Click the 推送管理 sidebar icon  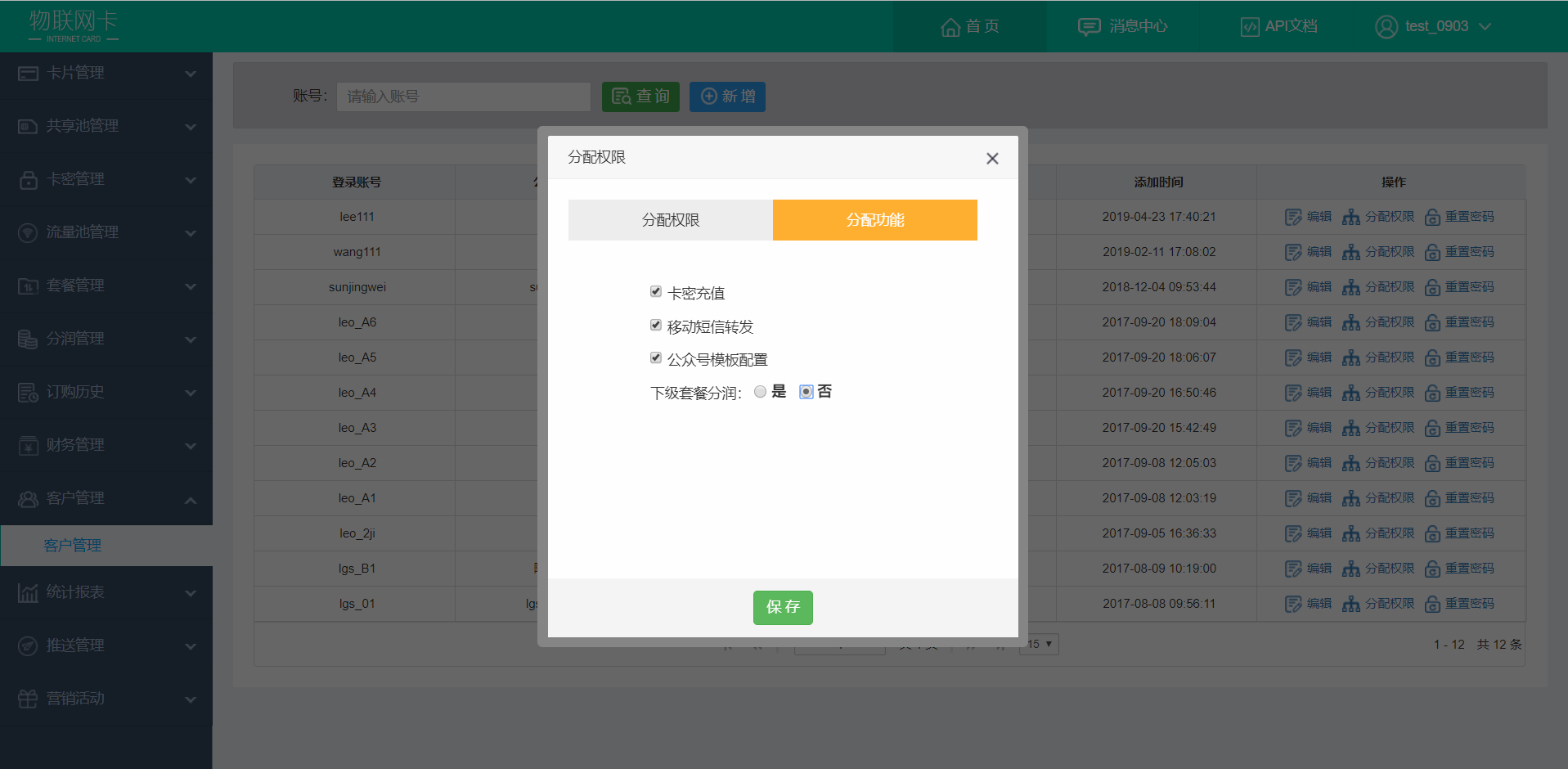(x=28, y=646)
